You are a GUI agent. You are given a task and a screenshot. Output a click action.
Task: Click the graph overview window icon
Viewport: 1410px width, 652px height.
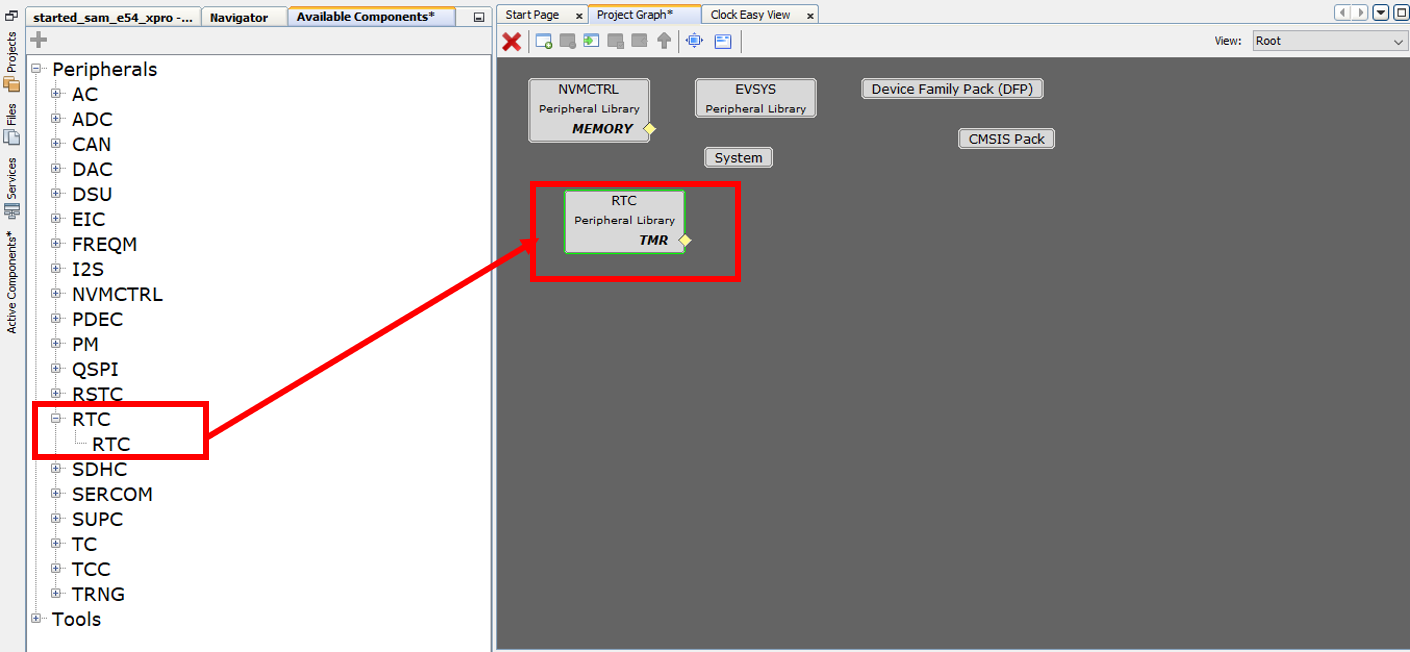click(723, 42)
